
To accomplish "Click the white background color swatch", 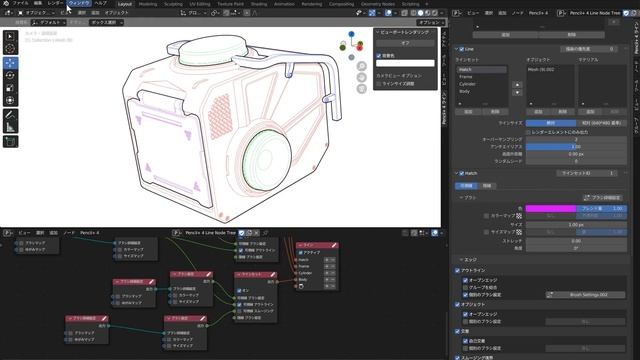I will (x=405, y=63).
